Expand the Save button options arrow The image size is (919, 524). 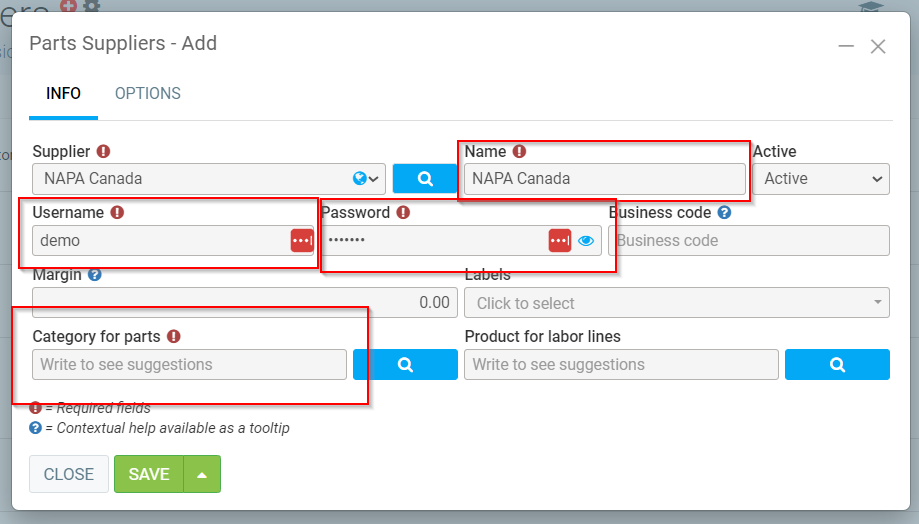point(202,474)
